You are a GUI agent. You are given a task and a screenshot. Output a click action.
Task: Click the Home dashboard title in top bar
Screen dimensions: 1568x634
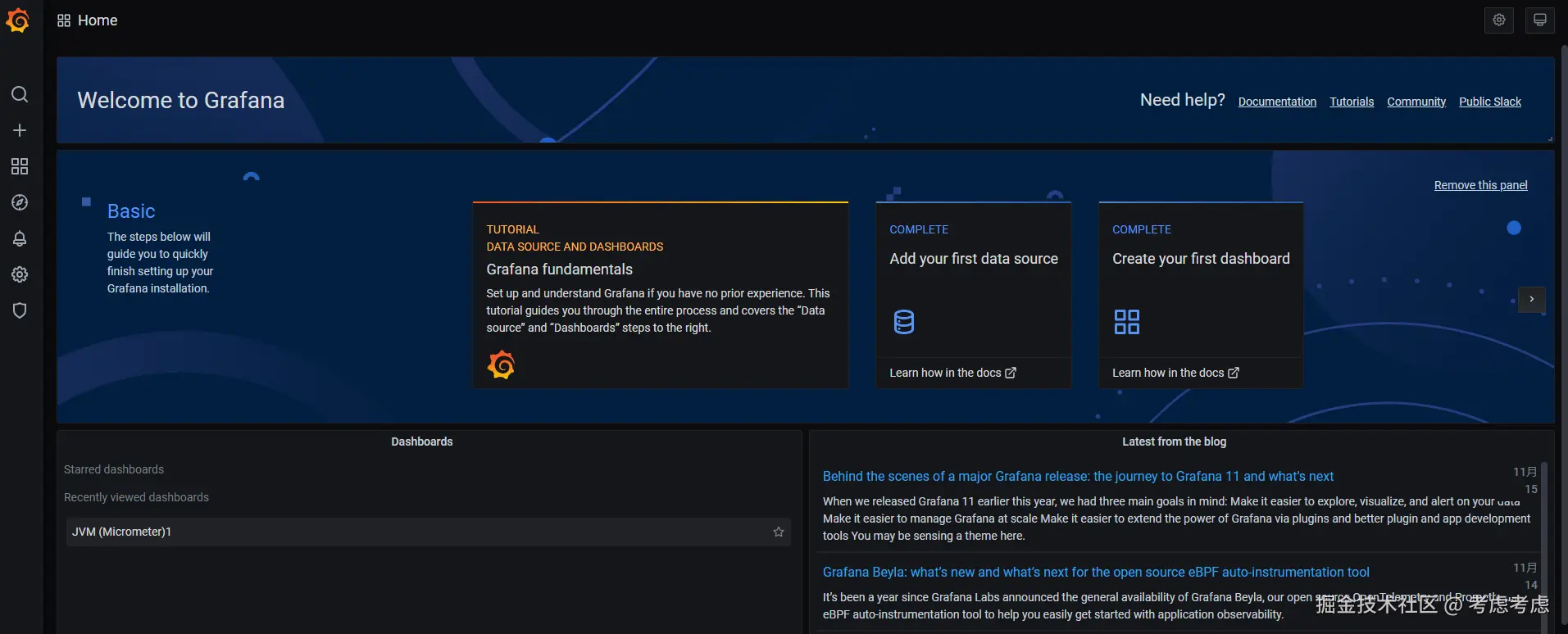point(98,20)
